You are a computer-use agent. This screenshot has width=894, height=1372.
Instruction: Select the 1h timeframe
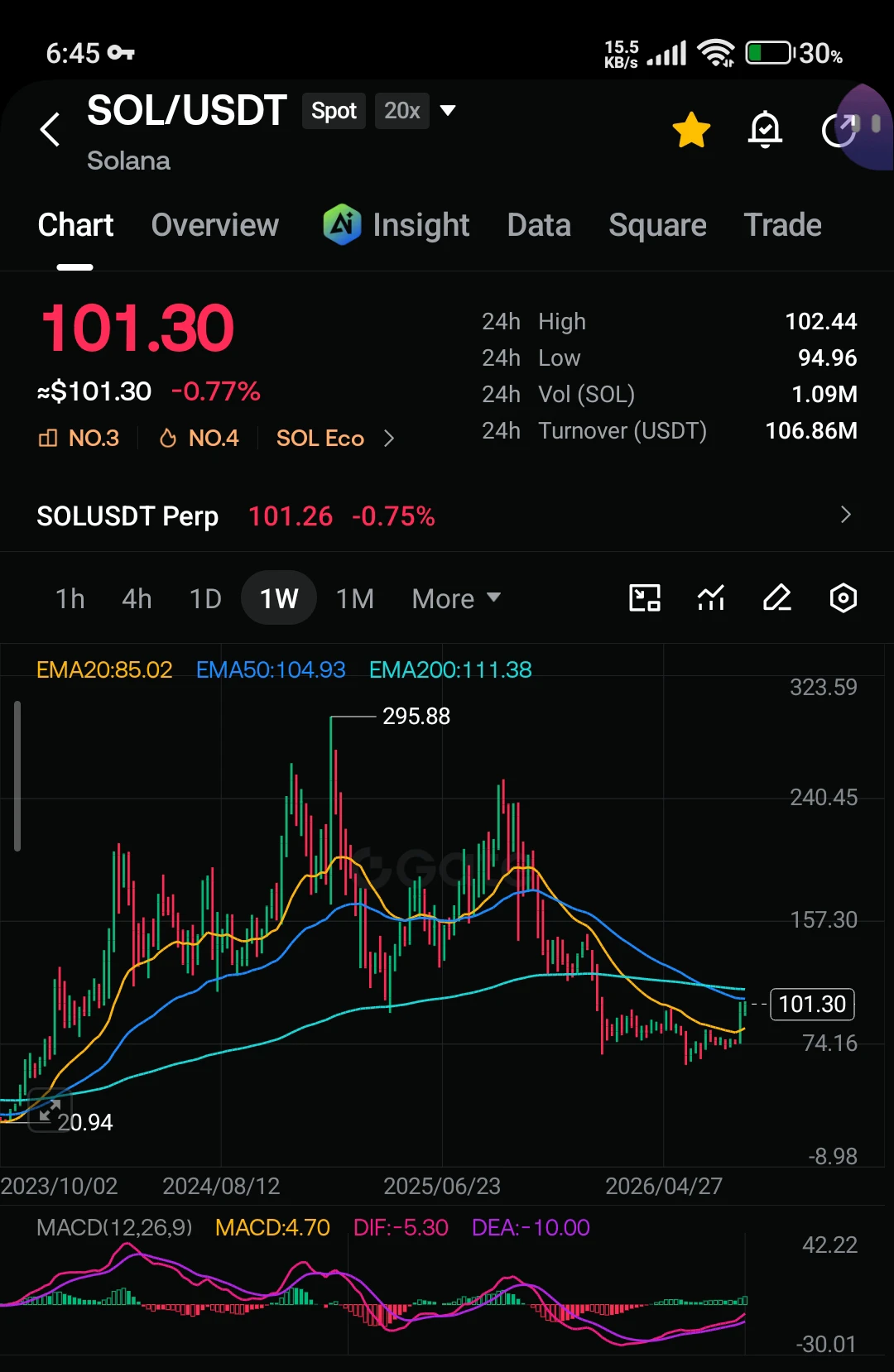70,598
